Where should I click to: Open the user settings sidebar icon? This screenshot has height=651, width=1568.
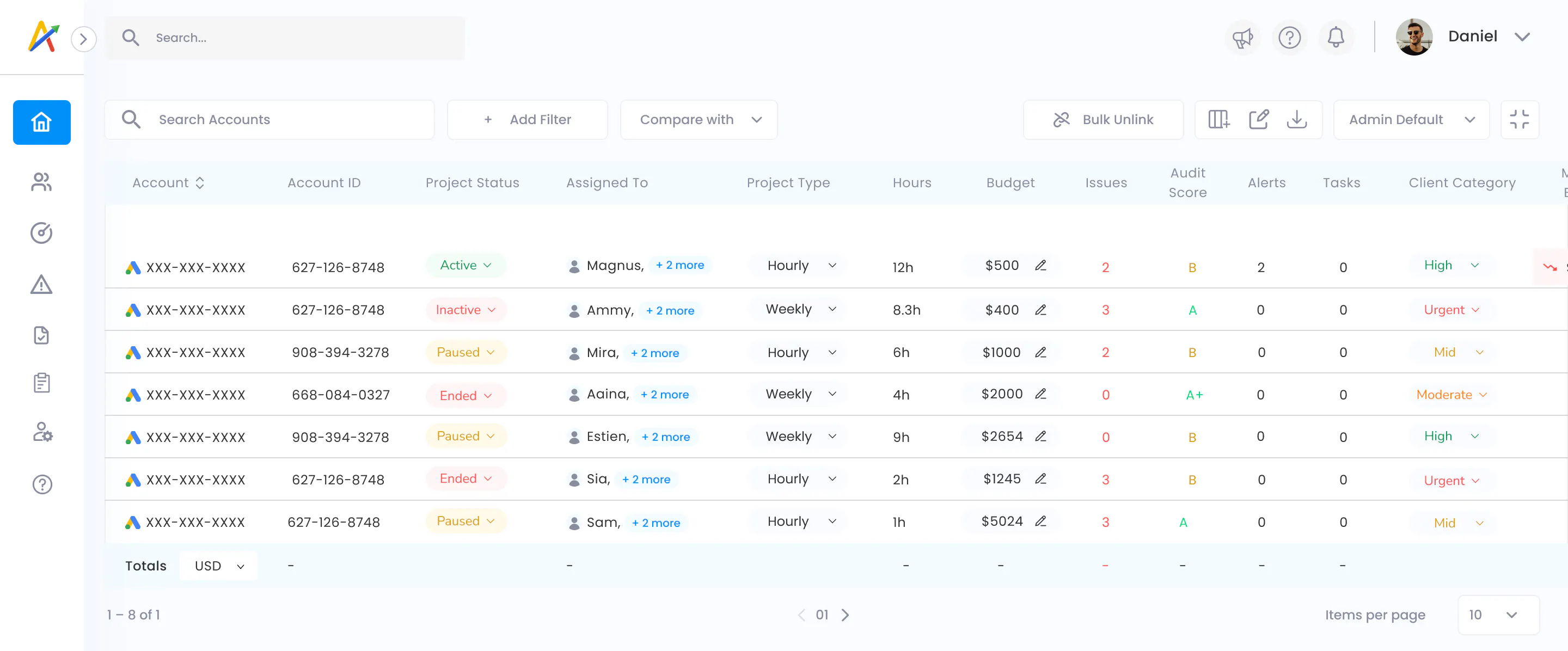coord(42,433)
